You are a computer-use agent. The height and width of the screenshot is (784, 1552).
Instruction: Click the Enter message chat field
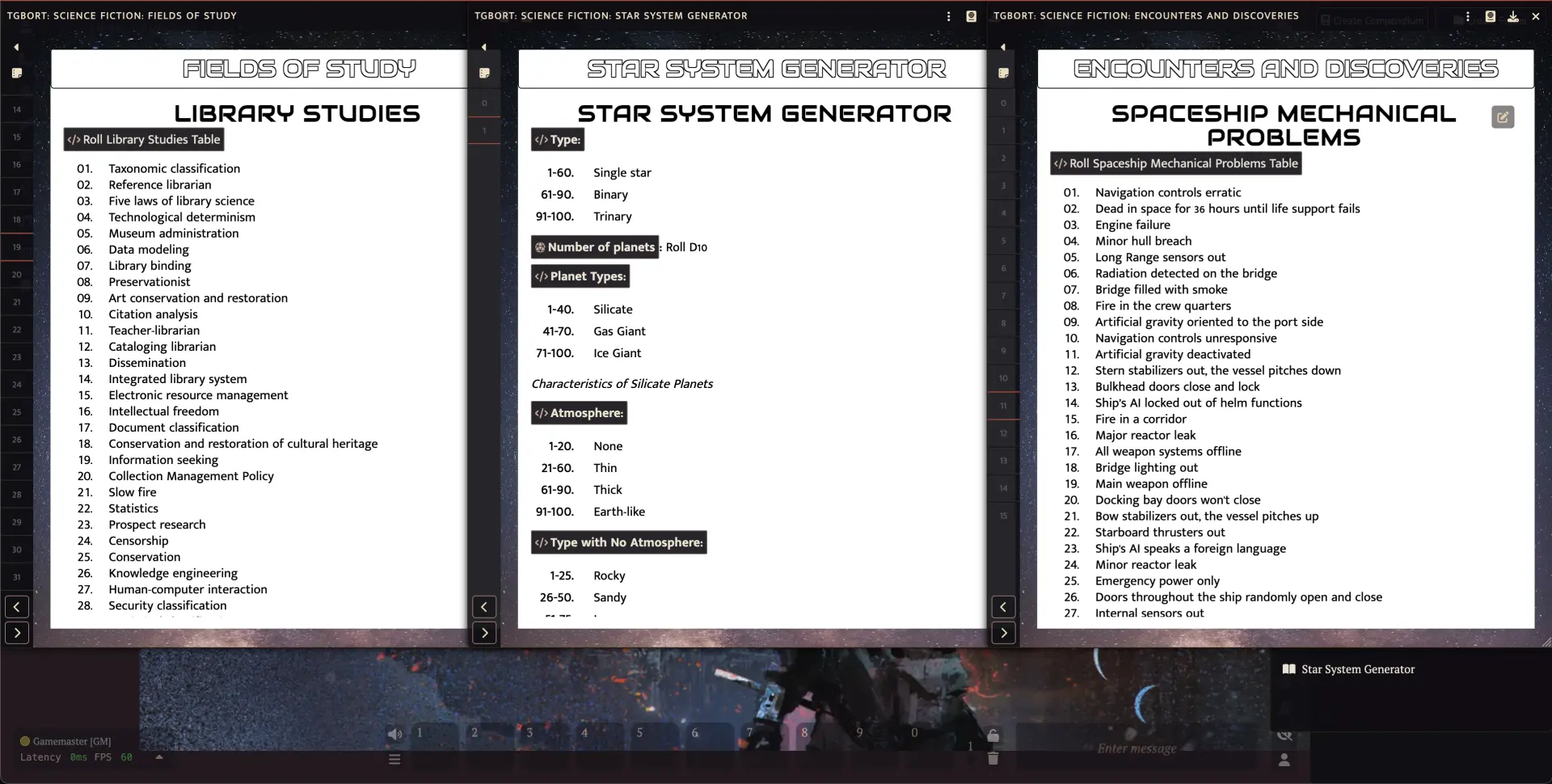(1137, 748)
